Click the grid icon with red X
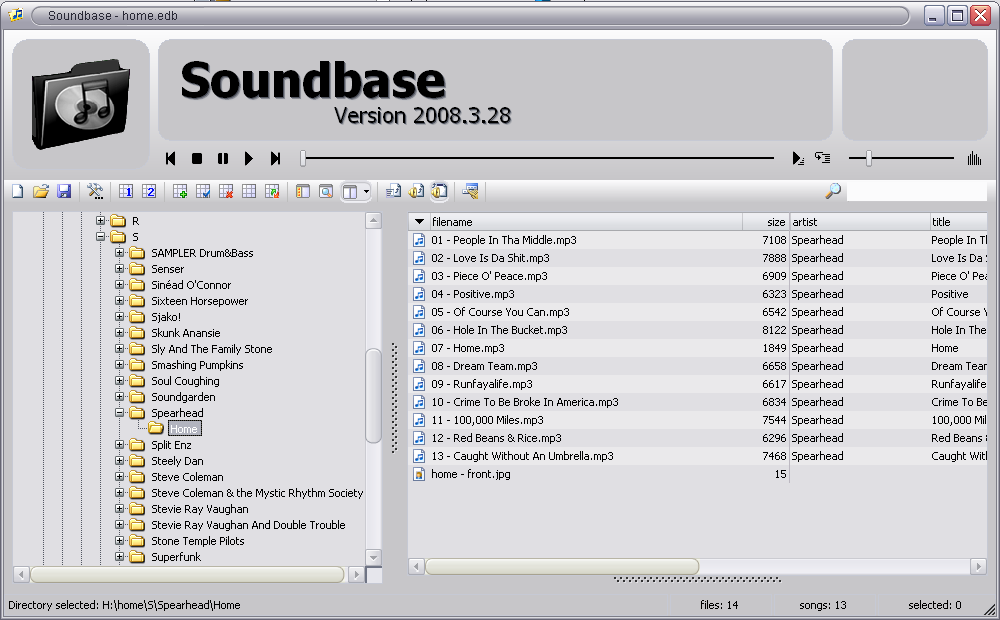This screenshot has width=1000, height=620. coord(226,191)
